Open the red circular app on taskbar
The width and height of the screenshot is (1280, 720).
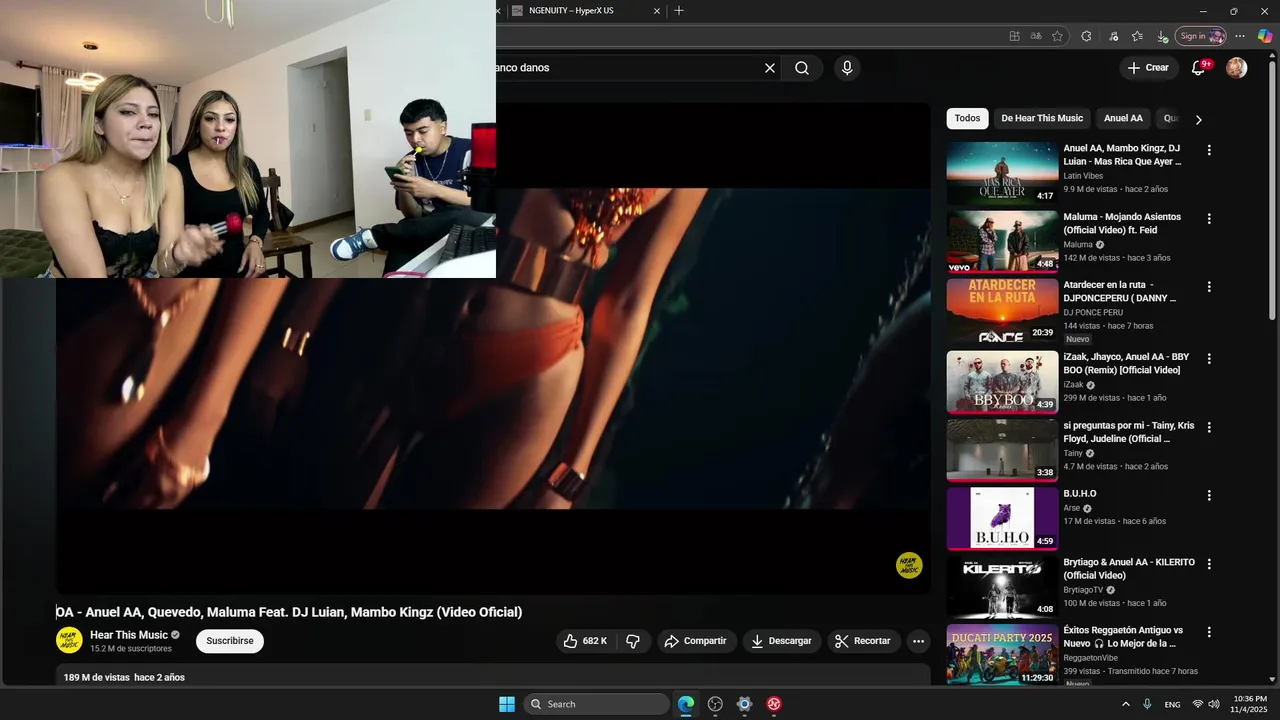(774, 704)
